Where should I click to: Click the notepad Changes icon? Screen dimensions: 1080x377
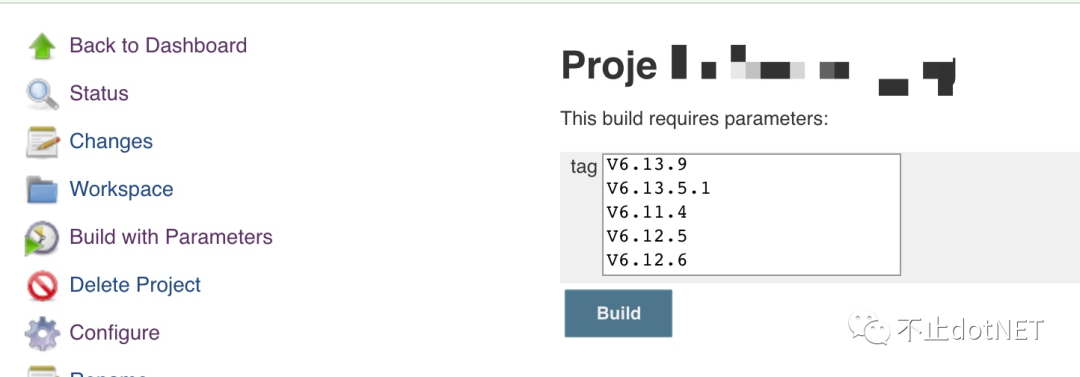tap(42, 142)
